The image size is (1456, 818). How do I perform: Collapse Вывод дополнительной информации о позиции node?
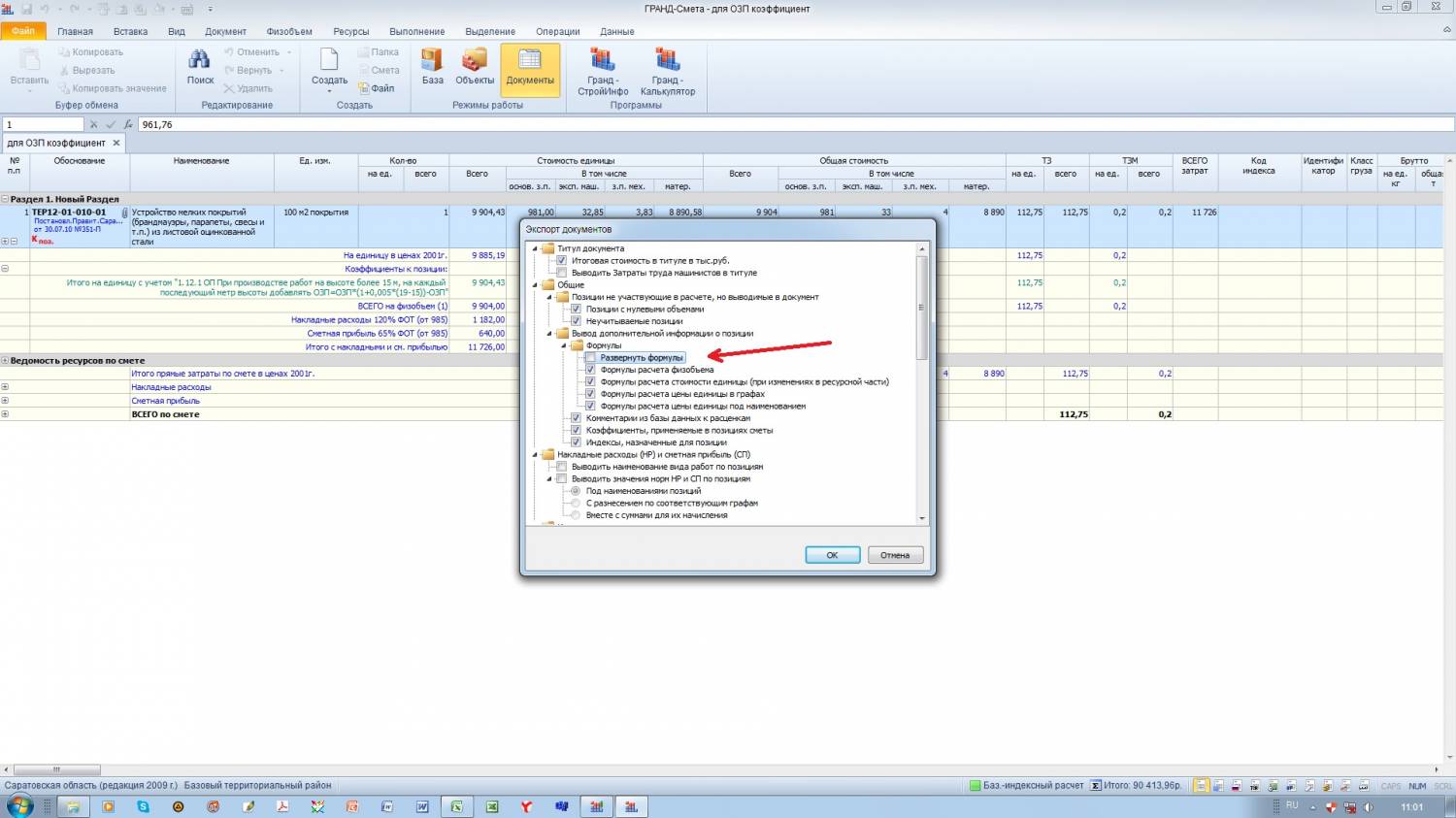[x=549, y=334]
